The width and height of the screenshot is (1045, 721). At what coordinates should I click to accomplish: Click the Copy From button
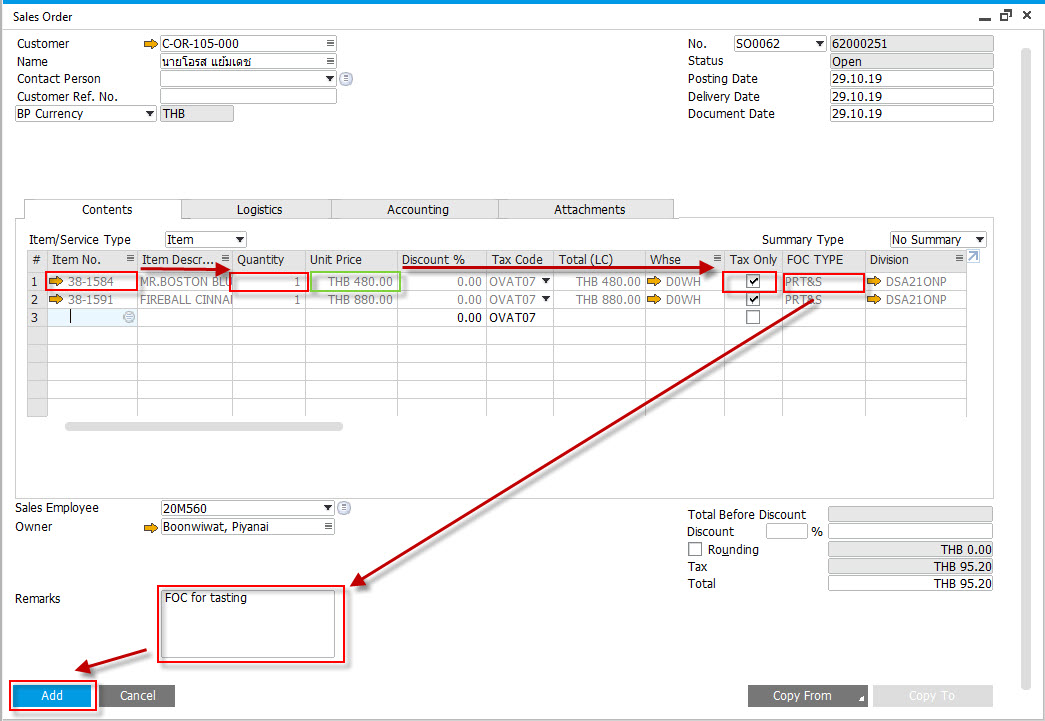coord(807,696)
